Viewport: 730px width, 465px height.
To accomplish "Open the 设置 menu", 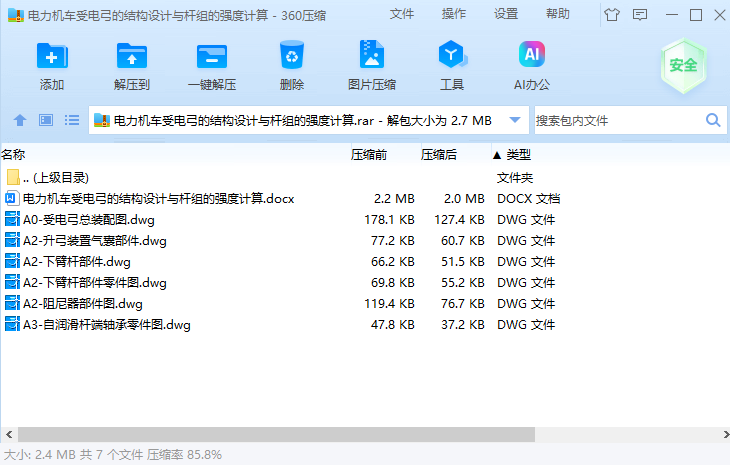I will pyautogui.click(x=506, y=14).
